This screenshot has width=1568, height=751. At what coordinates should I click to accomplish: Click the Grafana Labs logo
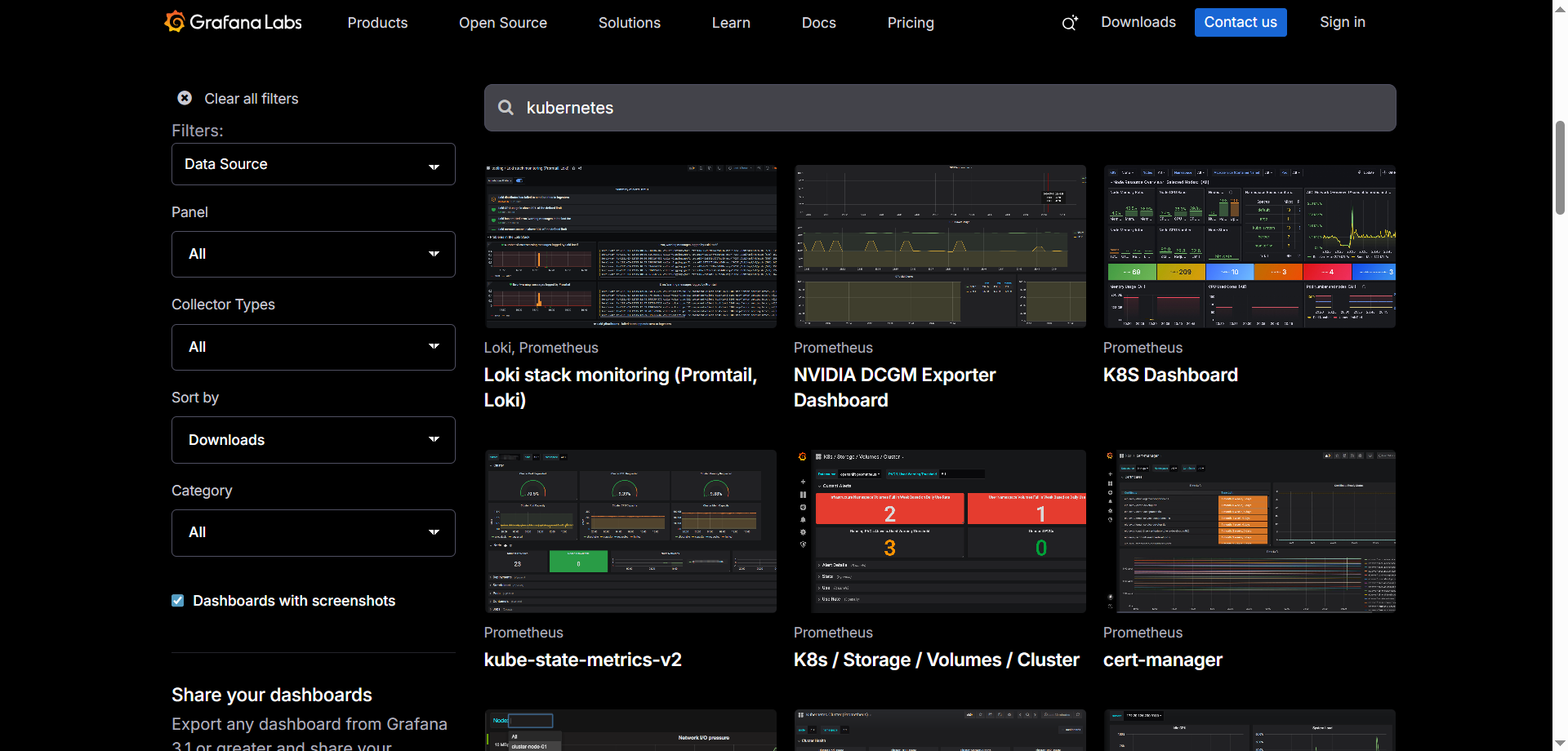(233, 22)
